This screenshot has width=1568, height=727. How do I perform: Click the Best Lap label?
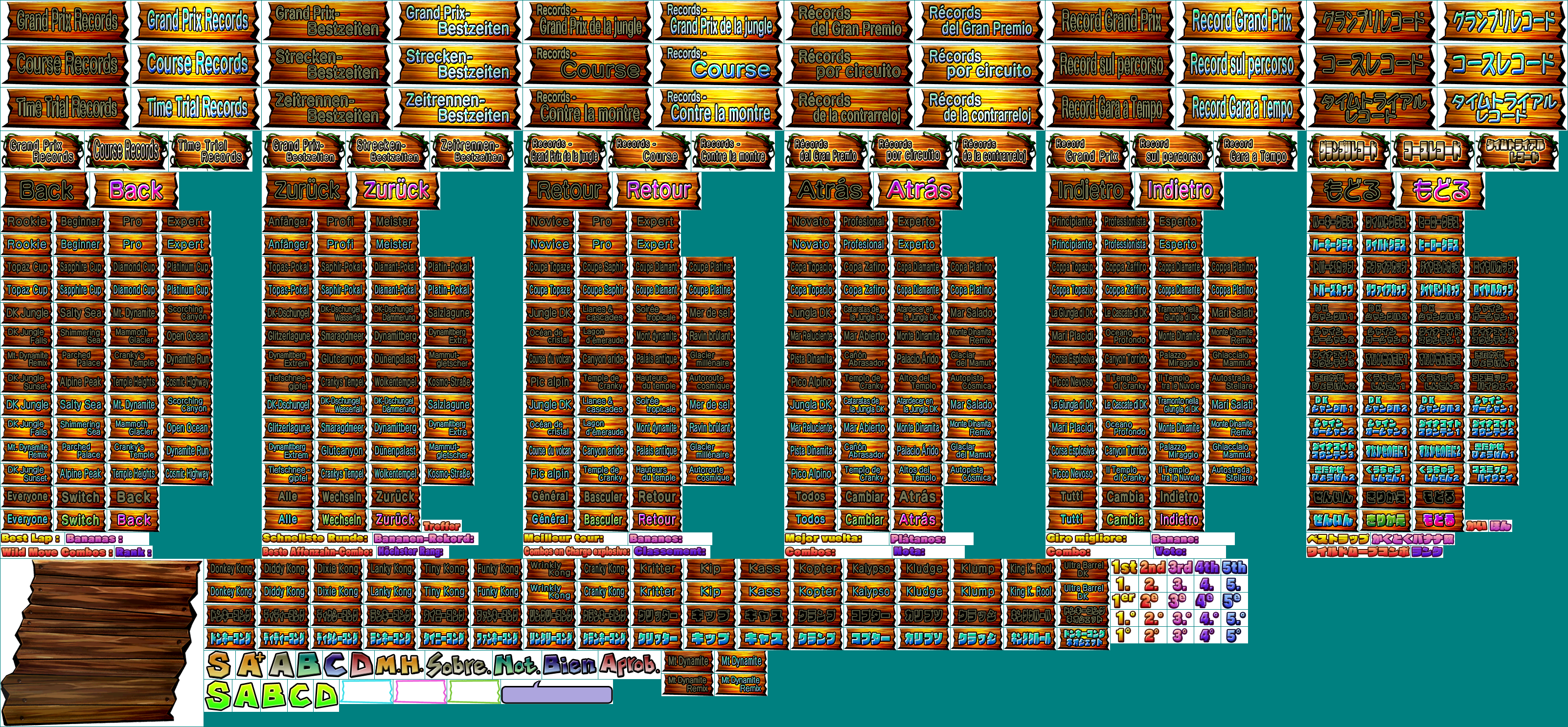click(x=30, y=538)
